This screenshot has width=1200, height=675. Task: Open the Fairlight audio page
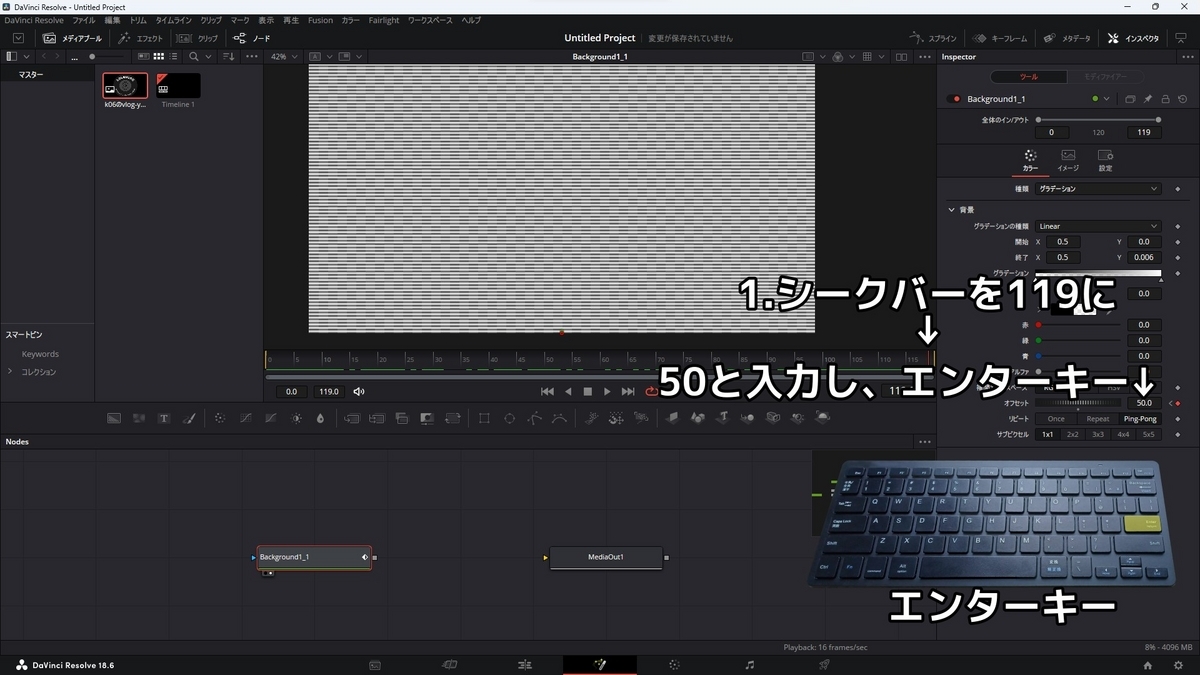[x=750, y=664]
